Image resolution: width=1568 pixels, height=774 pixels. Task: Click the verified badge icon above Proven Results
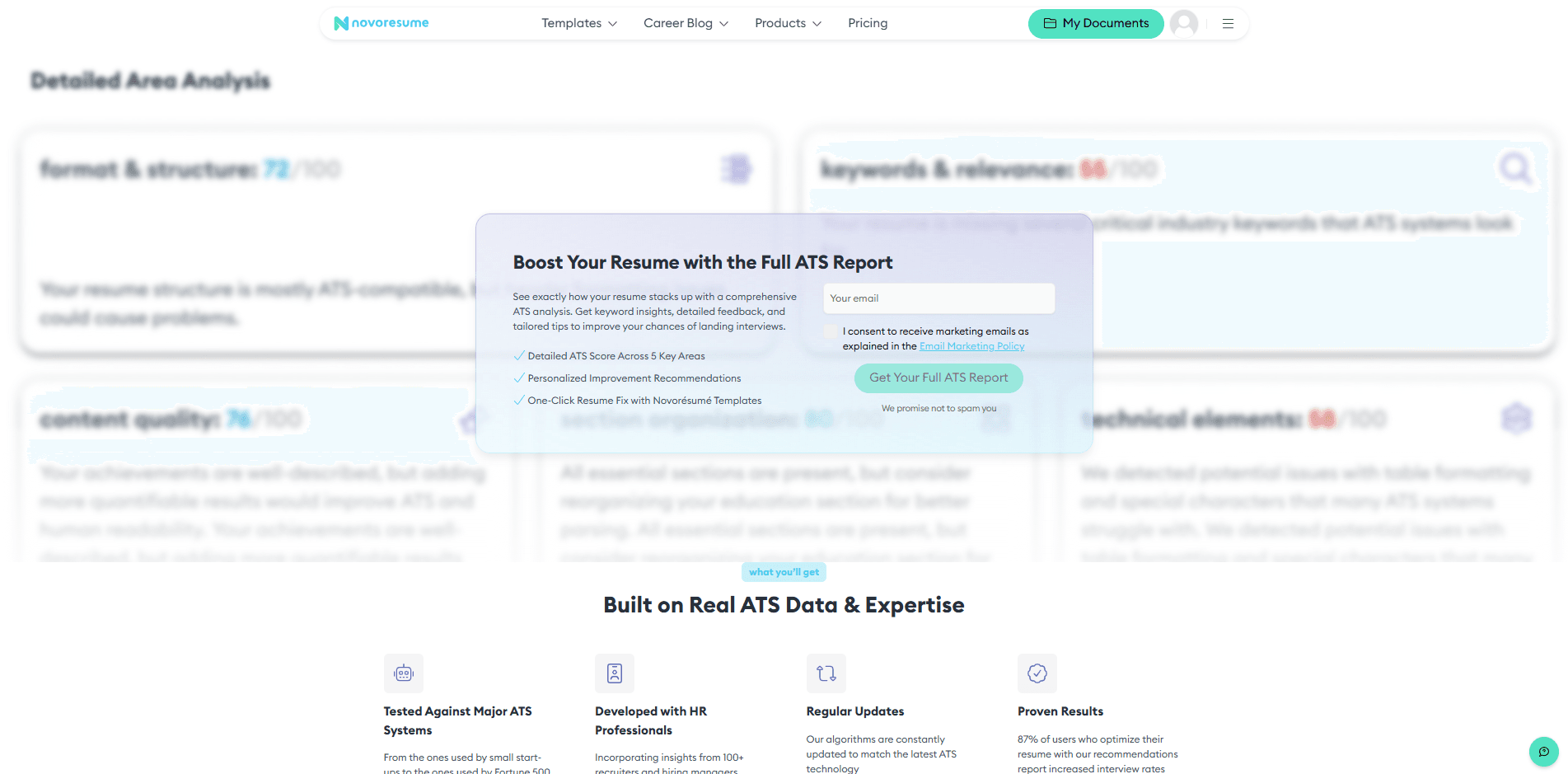point(1037,673)
